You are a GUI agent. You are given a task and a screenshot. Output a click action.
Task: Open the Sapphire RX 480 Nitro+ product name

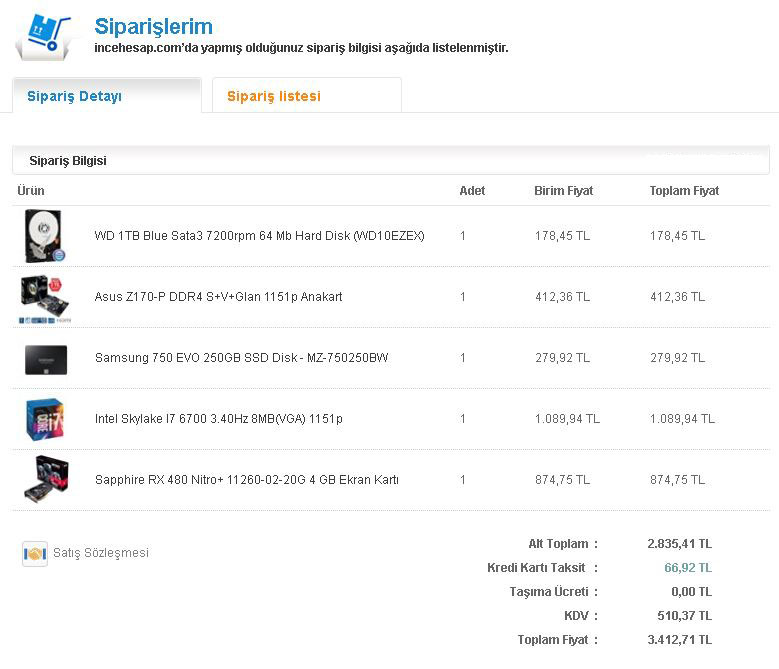246,480
